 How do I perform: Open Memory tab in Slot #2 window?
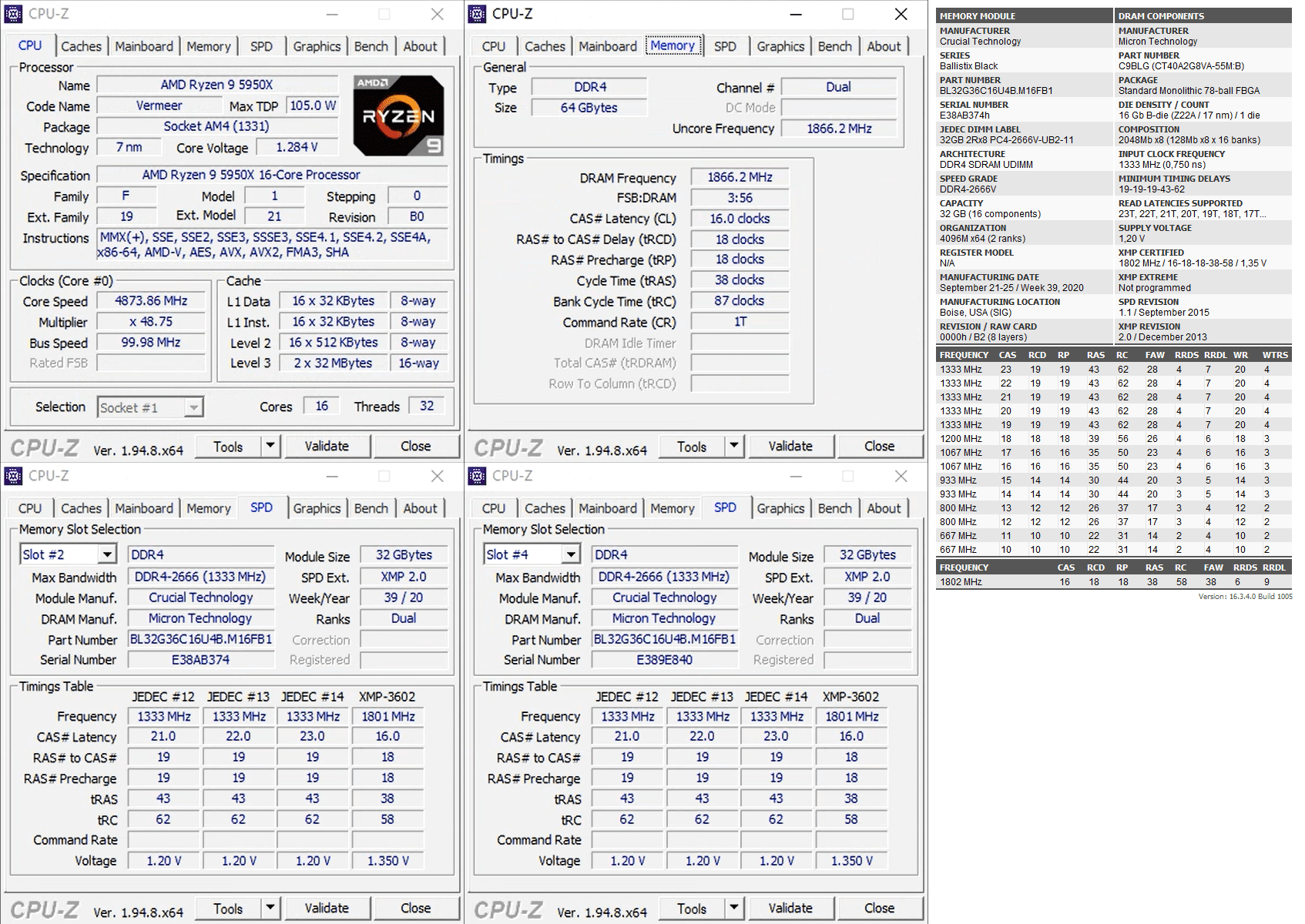(208, 508)
